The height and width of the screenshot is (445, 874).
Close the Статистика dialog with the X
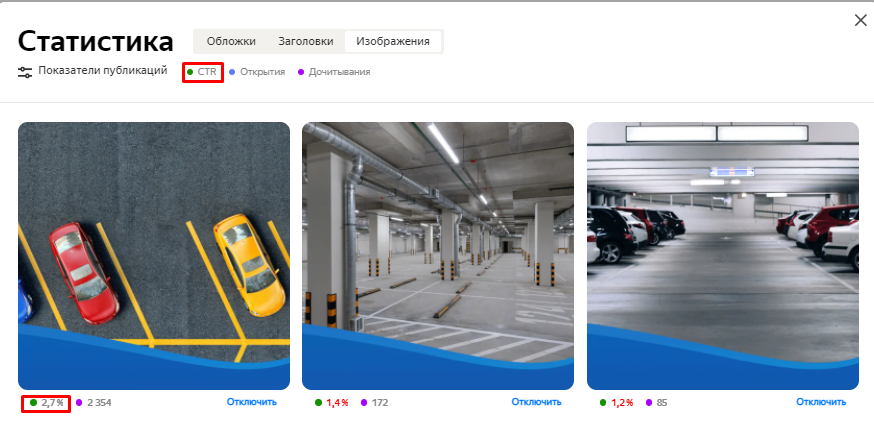click(x=860, y=21)
